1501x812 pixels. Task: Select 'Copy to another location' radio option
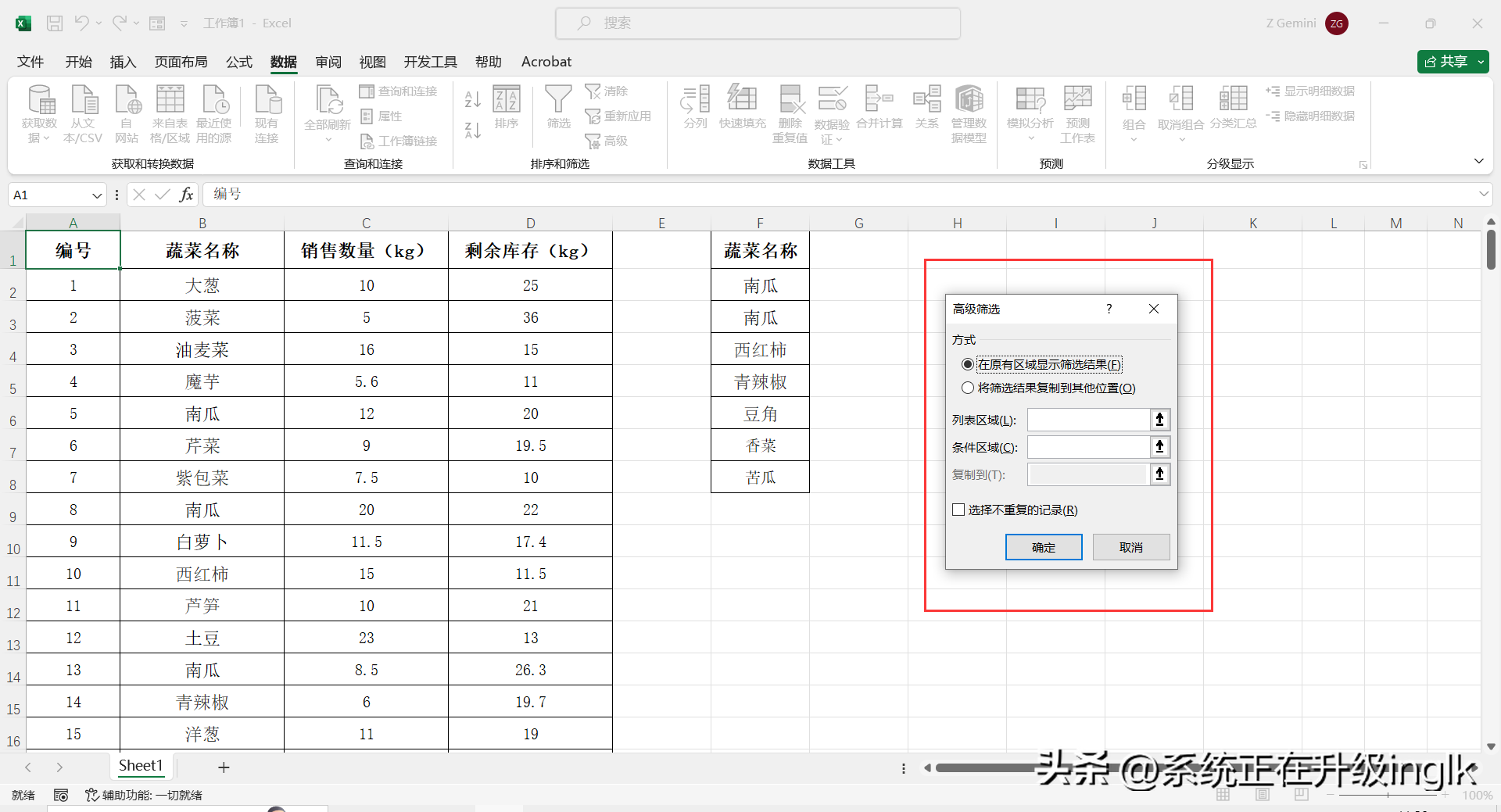tap(968, 388)
